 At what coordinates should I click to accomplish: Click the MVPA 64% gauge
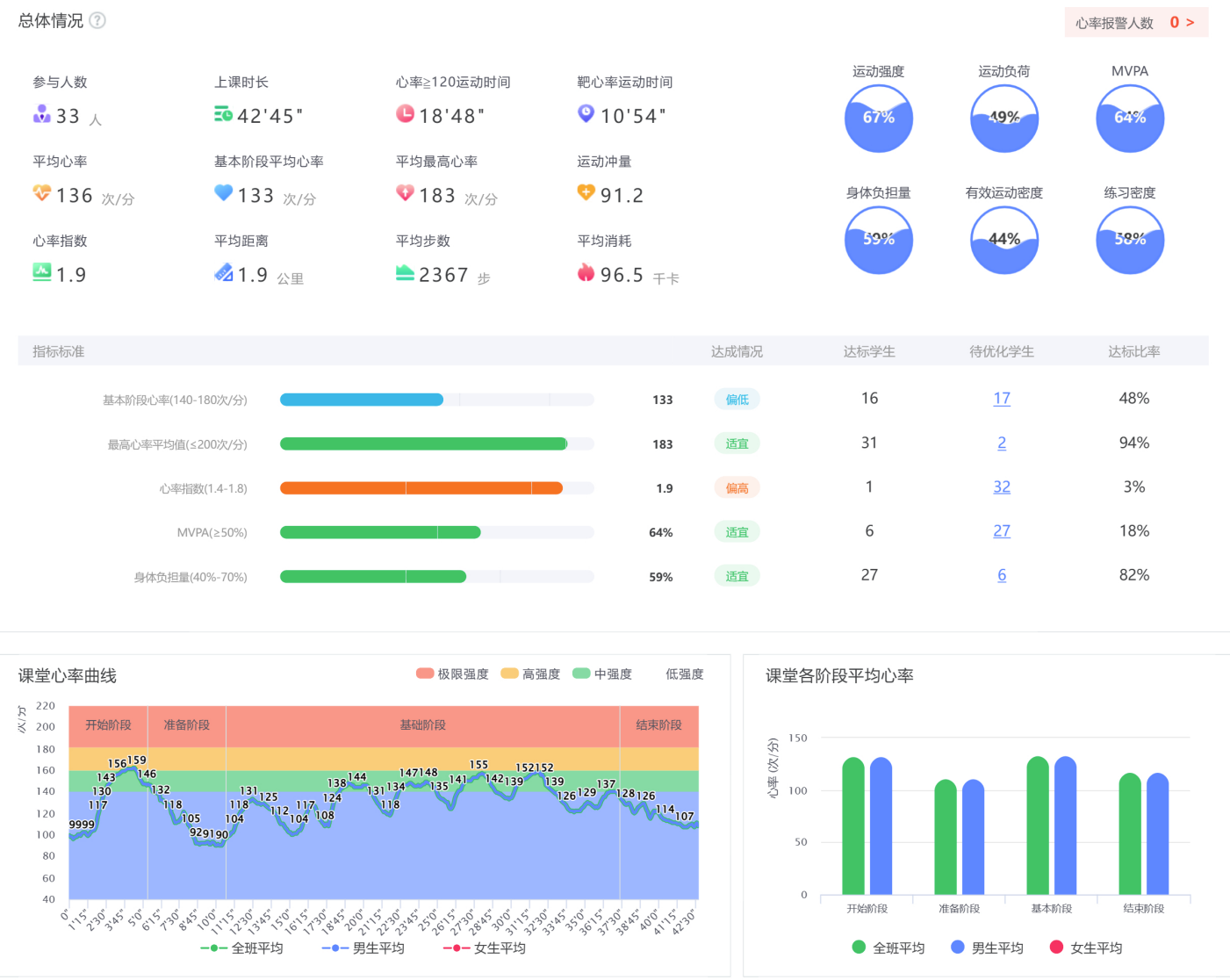(1130, 119)
